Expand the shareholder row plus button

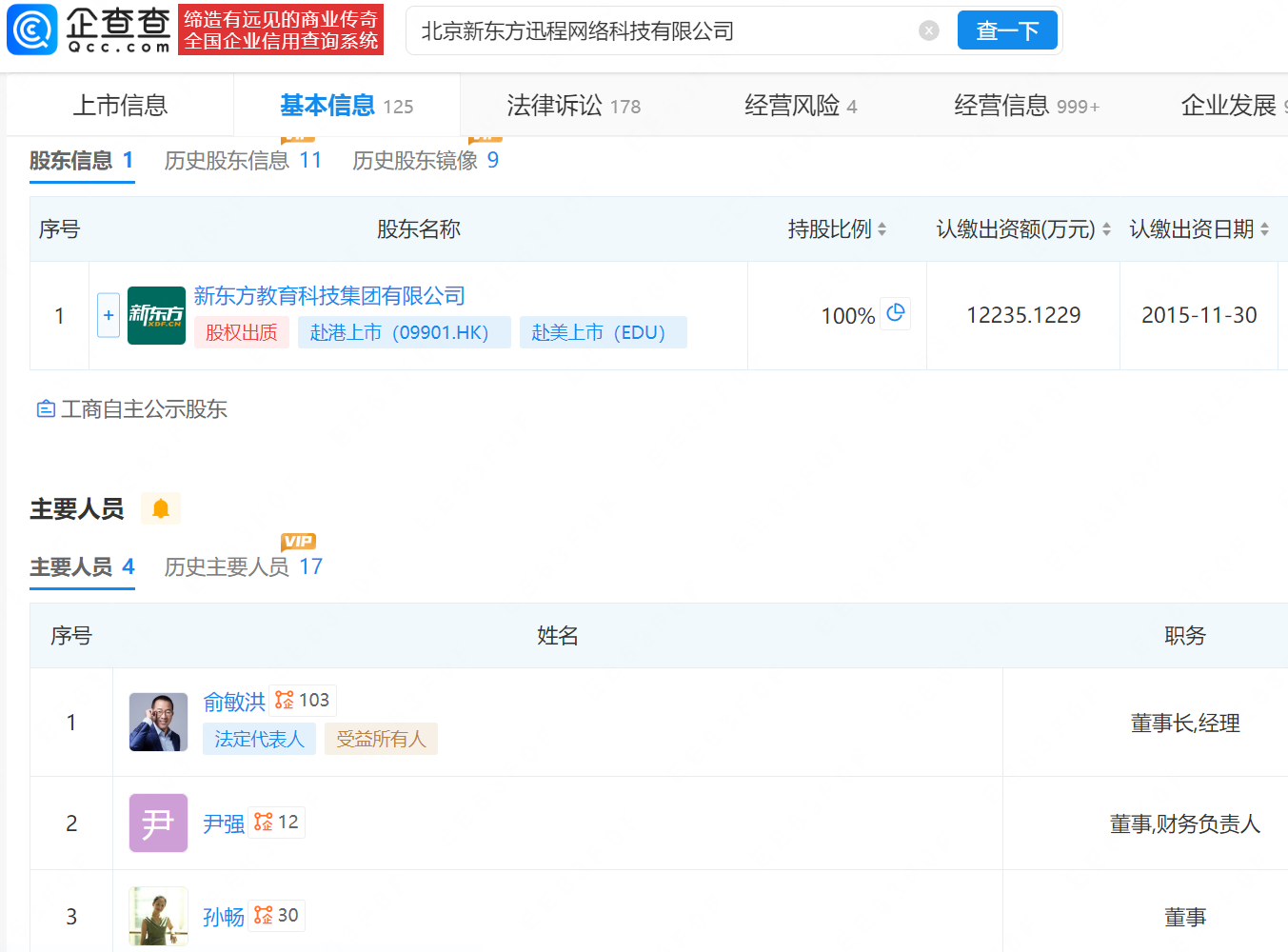(109, 315)
